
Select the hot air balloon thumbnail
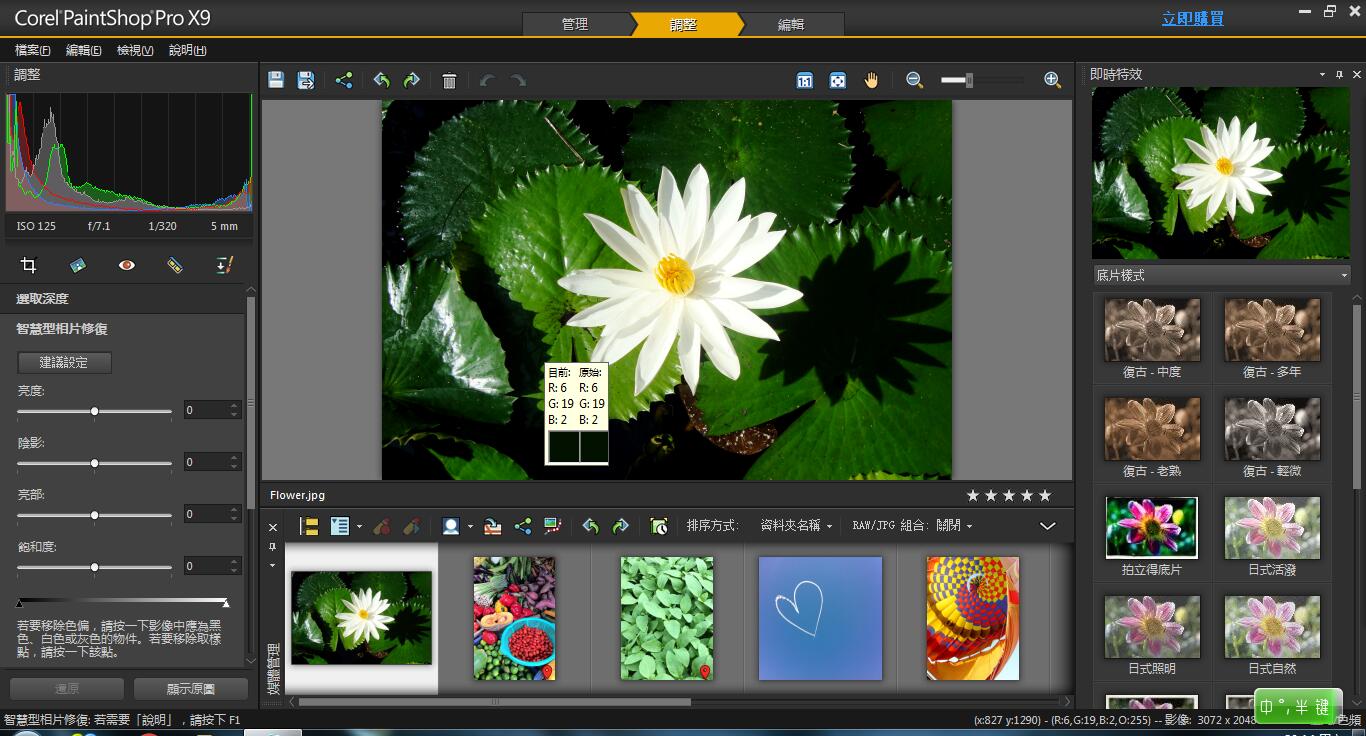973,618
